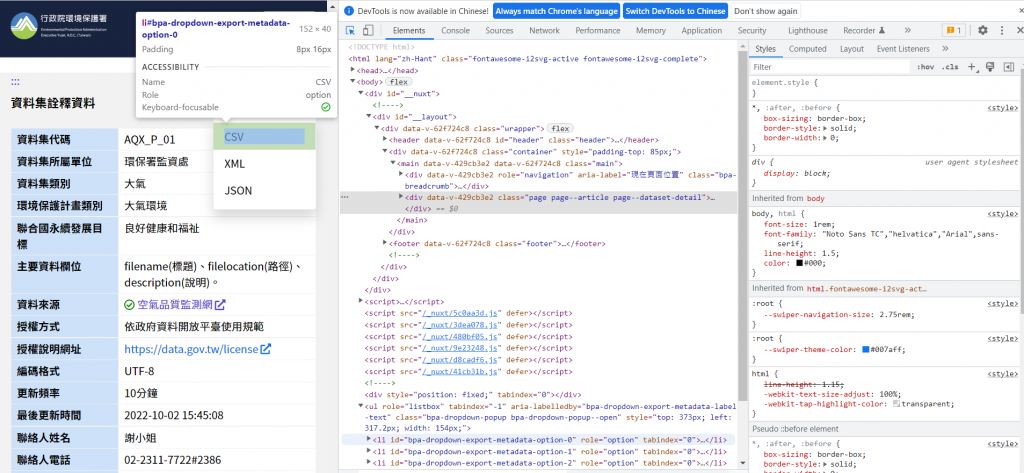
Task: Click the Keyboard-focusable green check in tooltip
Action: click(326, 107)
